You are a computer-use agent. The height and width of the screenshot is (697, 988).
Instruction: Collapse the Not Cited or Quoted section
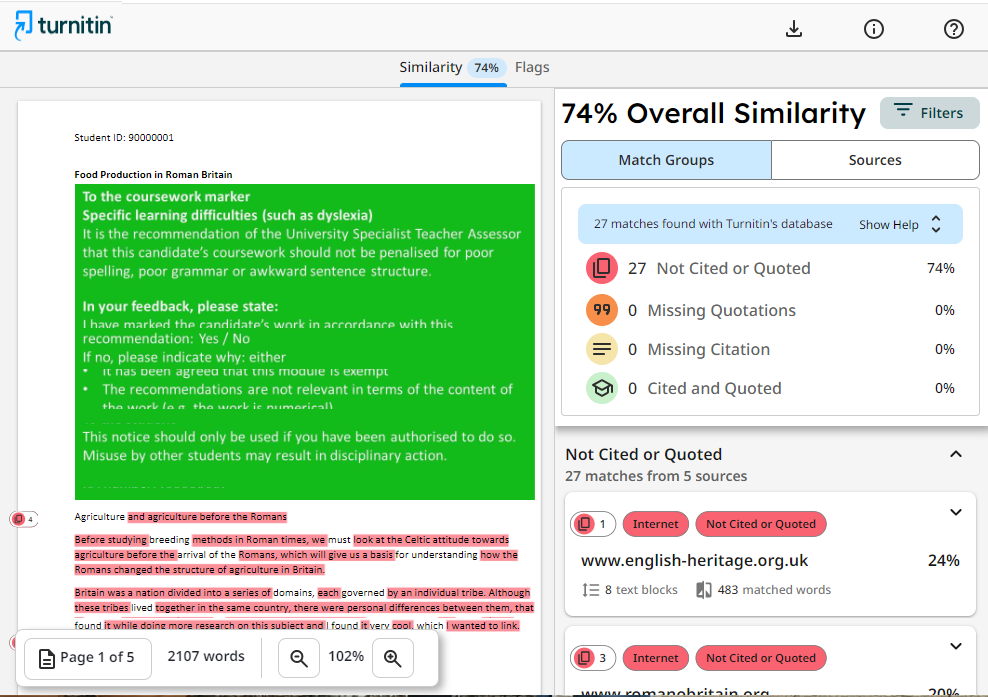[x=956, y=454]
